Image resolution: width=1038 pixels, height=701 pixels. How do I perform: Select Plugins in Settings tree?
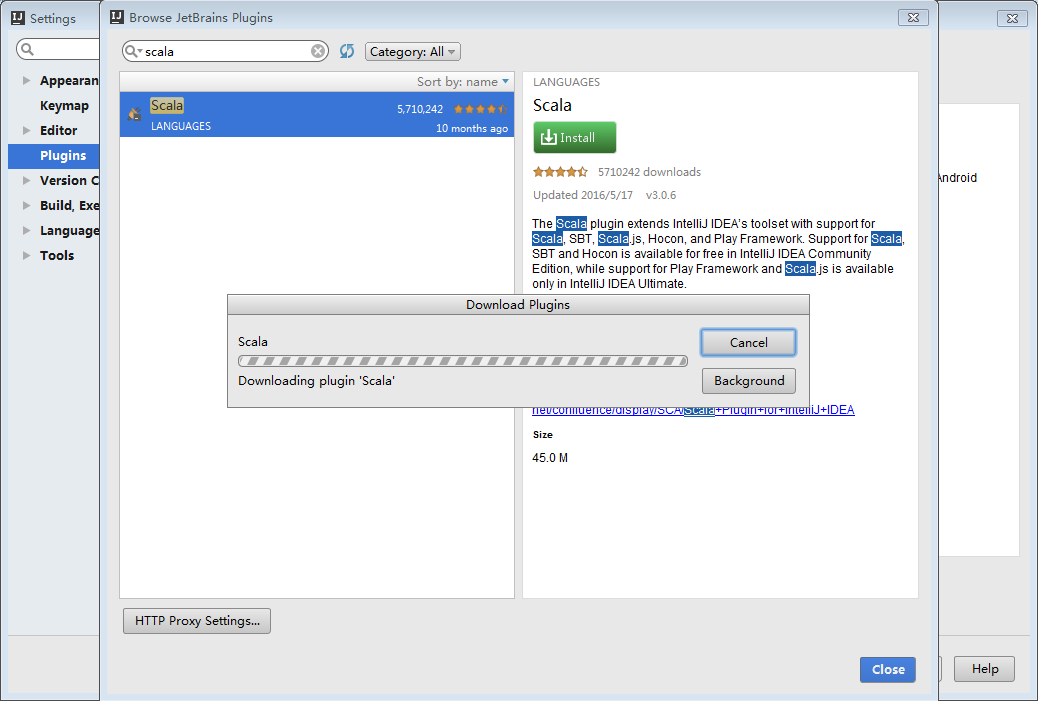[x=54, y=156]
